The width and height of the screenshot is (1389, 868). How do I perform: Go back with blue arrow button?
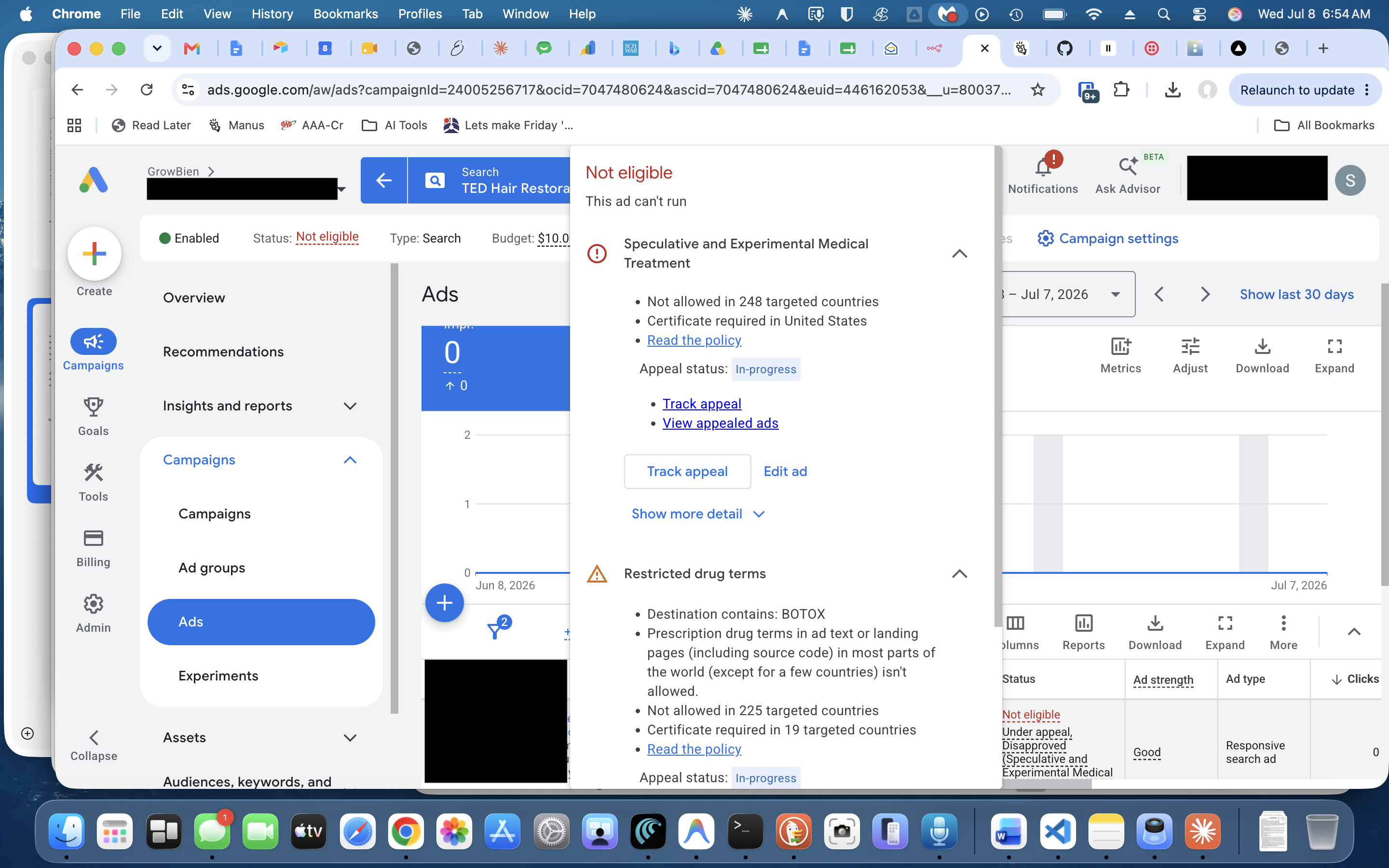pos(383,180)
